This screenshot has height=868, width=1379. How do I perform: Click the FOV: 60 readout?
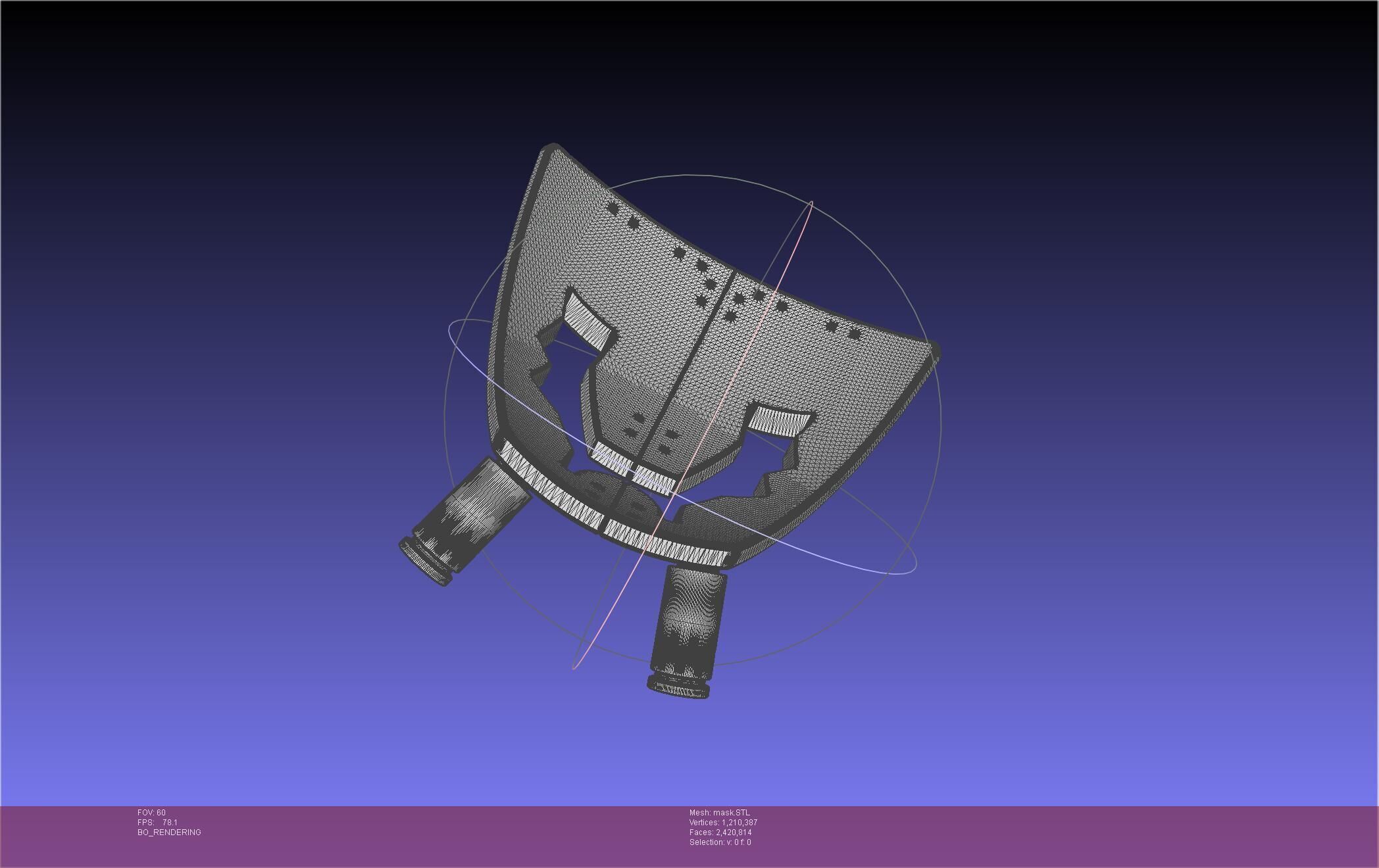coord(151,813)
